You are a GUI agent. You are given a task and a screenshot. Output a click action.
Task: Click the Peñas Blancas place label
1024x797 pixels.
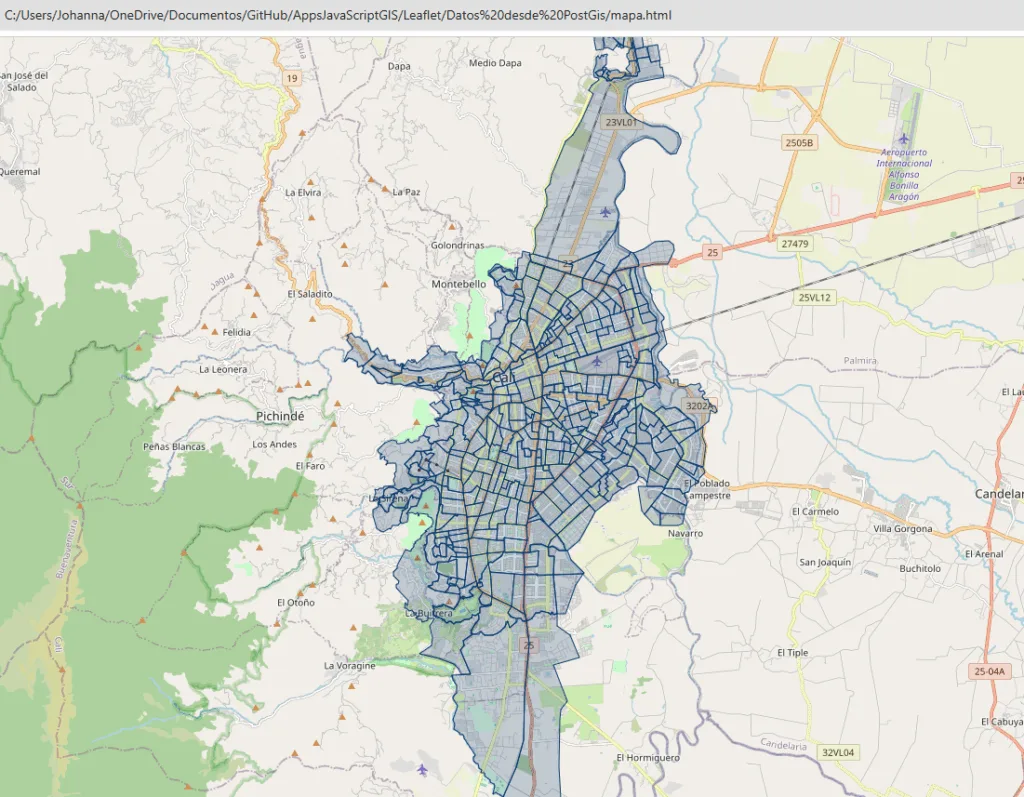174,447
